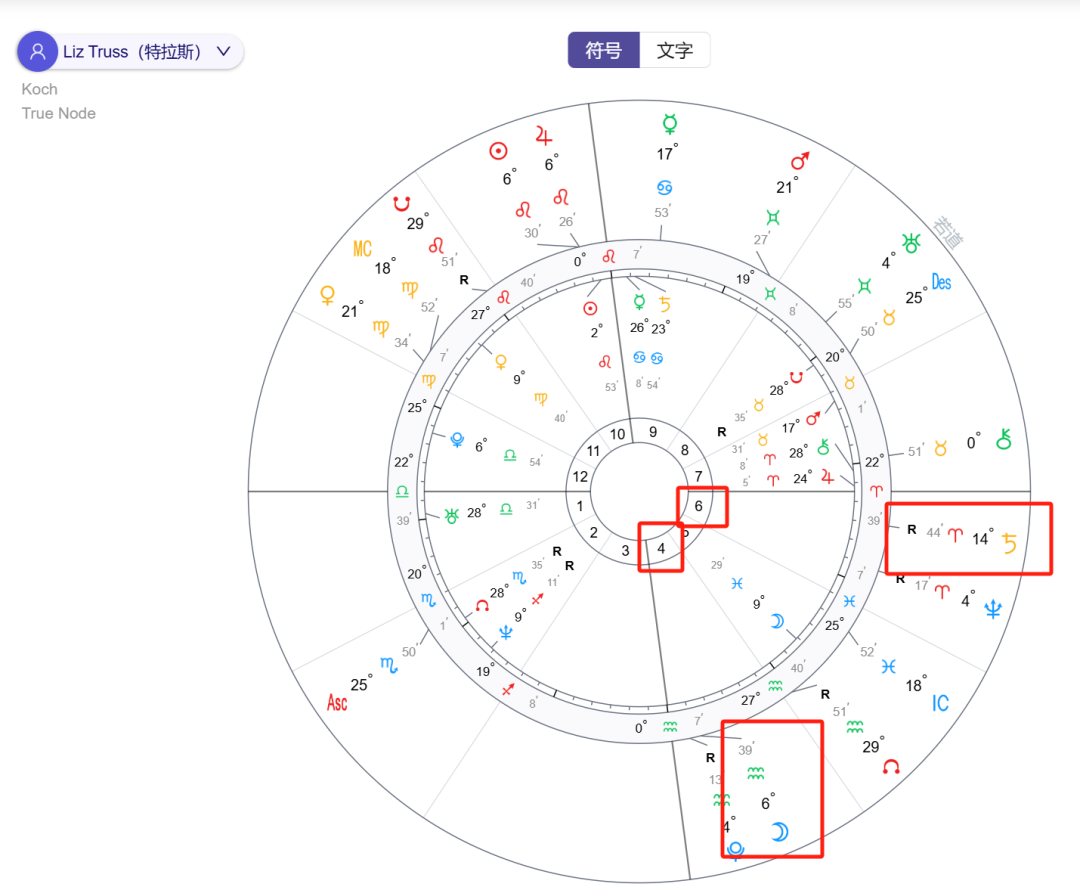Switch to the 符号 symbol tab

click(603, 50)
